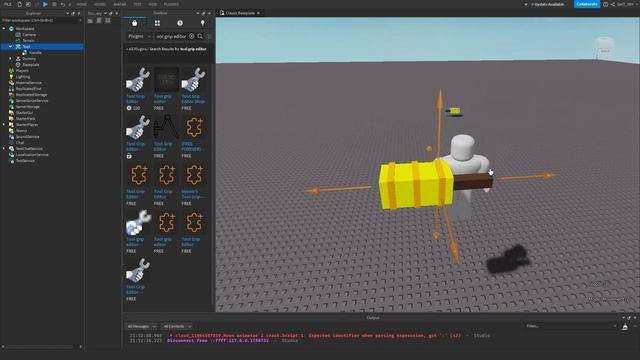Select Camera in the Explorer tree

[29, 35]
